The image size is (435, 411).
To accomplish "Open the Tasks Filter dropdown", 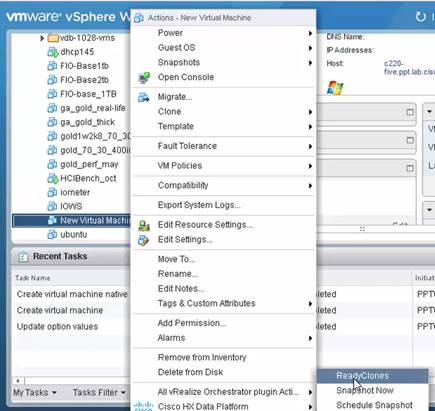I will tap(99, 393).
